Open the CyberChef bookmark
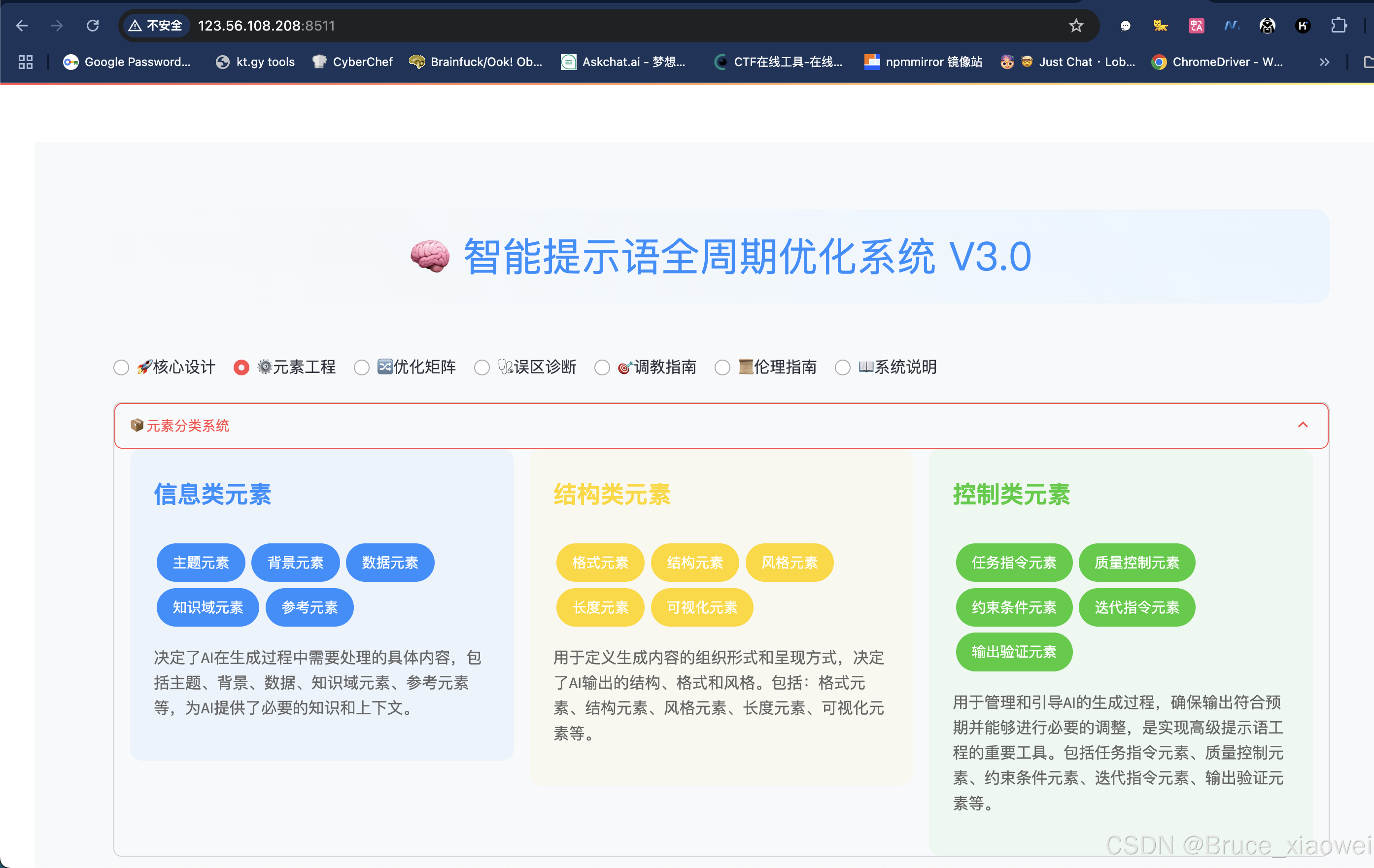This screenshot has width=1374, height=868. (x=352, y=62)
